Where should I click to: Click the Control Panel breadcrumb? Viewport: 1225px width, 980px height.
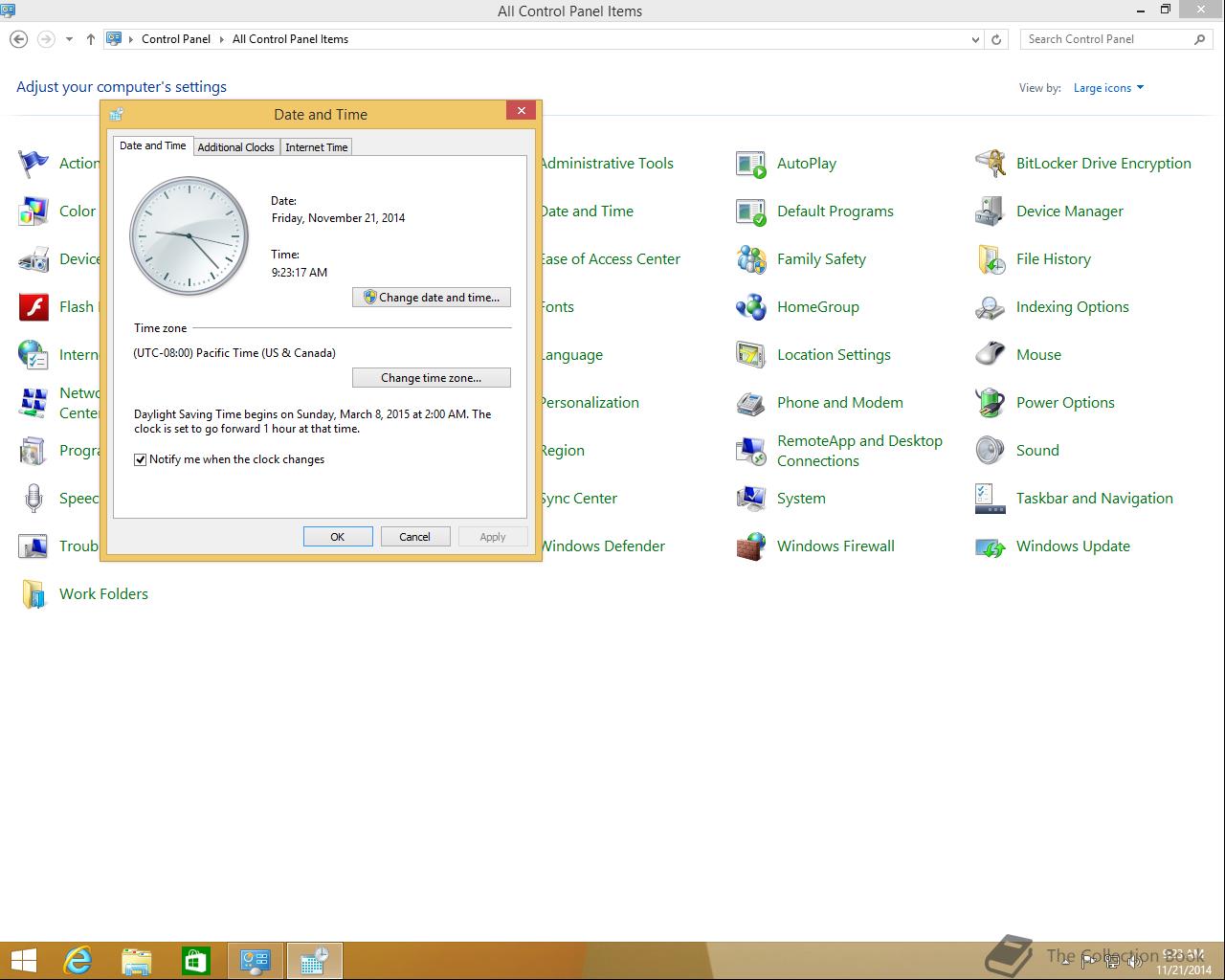176,39
